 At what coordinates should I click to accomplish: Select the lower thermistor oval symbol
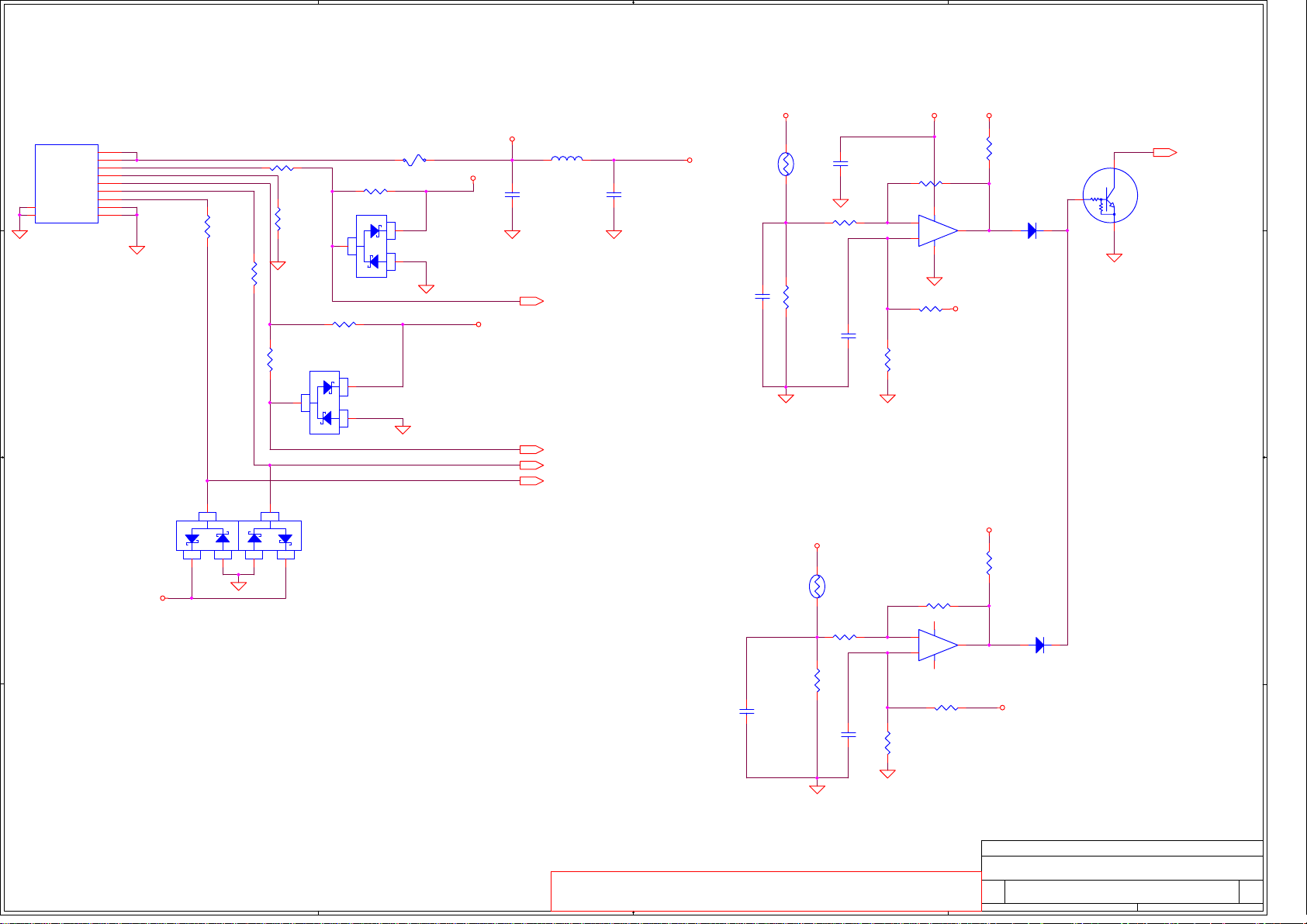(817, 587)
